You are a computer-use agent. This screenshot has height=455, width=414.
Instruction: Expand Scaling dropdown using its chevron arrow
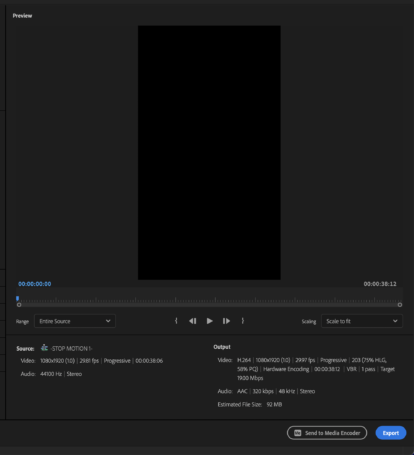click(x=395, y=321)
